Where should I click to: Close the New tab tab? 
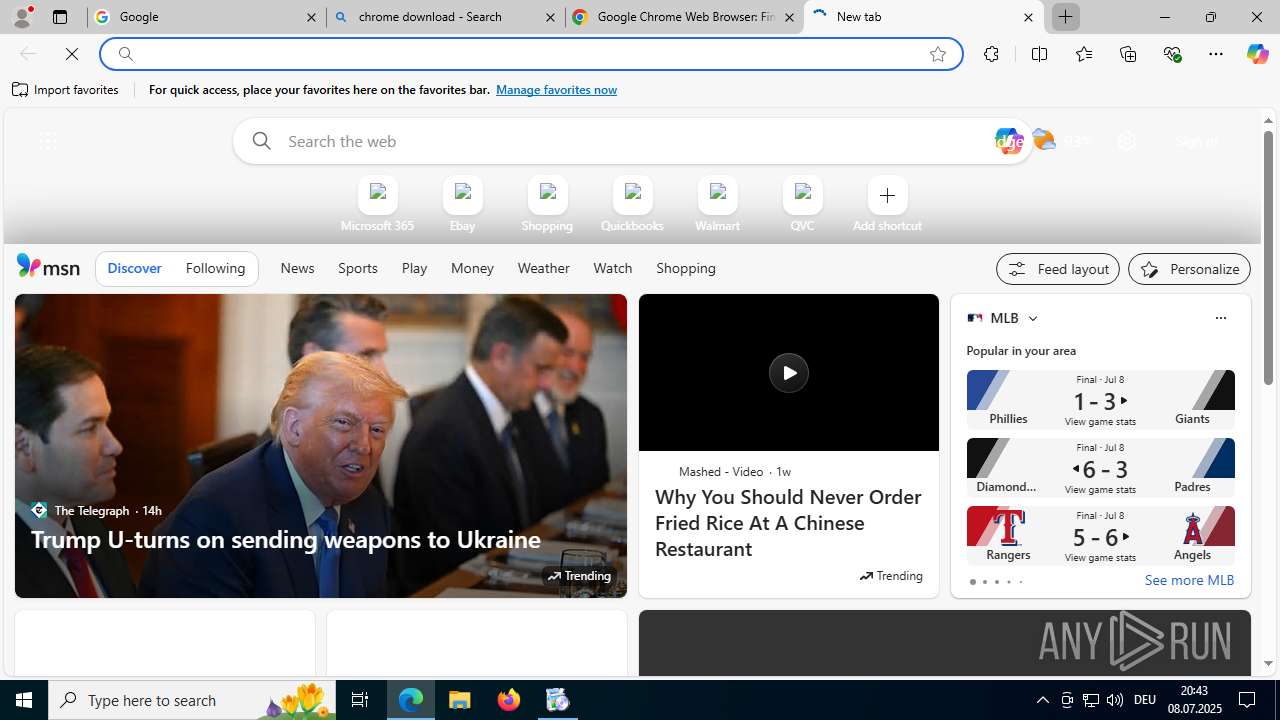tap(1028, 17)
